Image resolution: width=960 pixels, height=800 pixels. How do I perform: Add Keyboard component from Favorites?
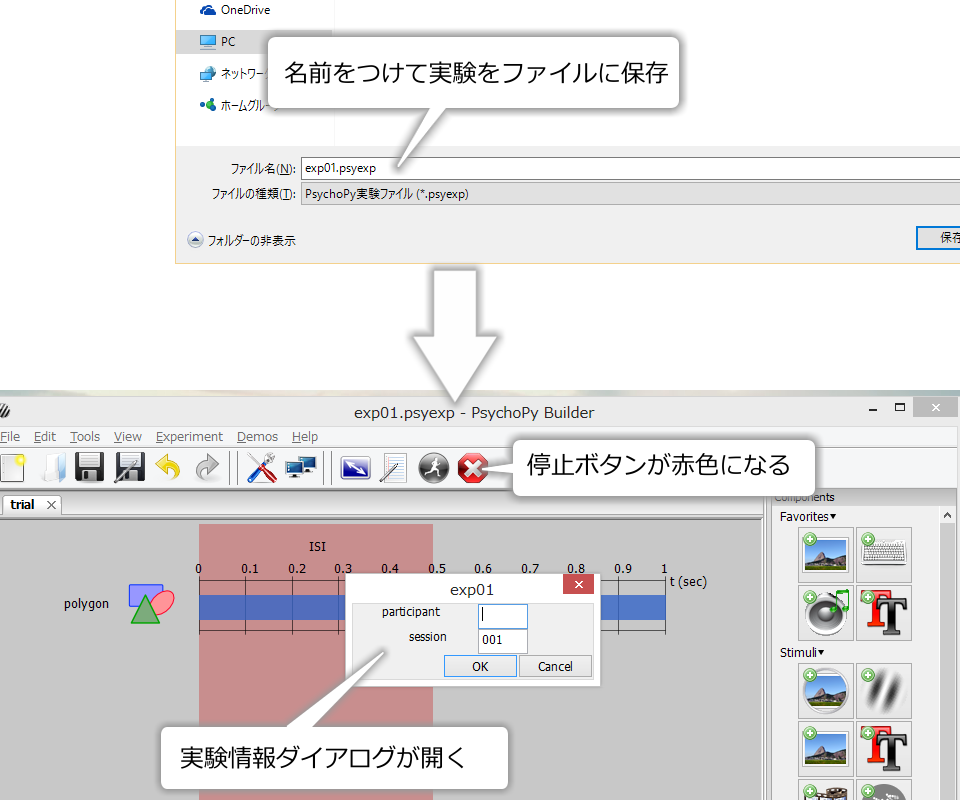[883, 555]
